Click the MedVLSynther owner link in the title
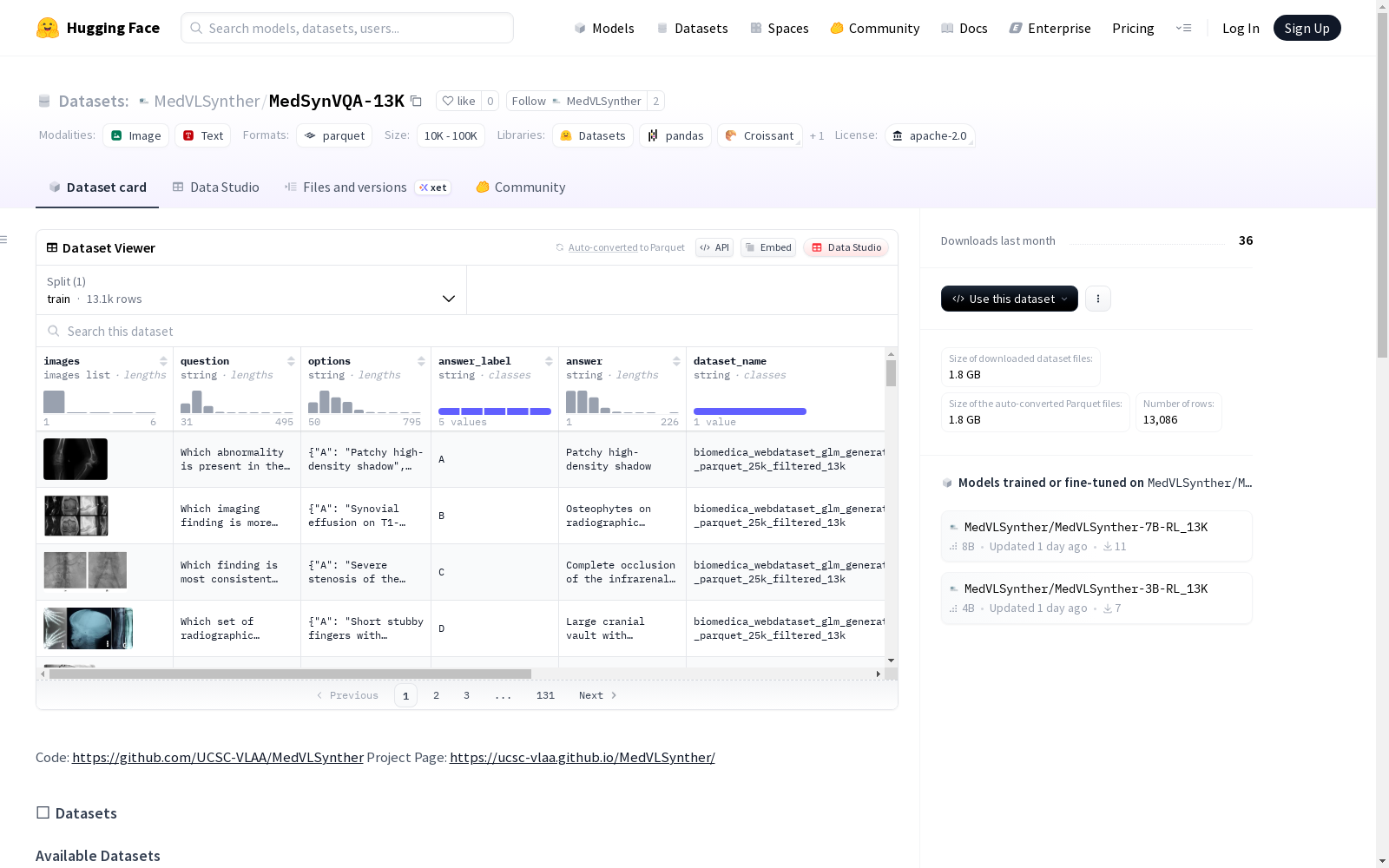Image resolution: width=1389 pixels, height=868 pixels. coord(207,101)
